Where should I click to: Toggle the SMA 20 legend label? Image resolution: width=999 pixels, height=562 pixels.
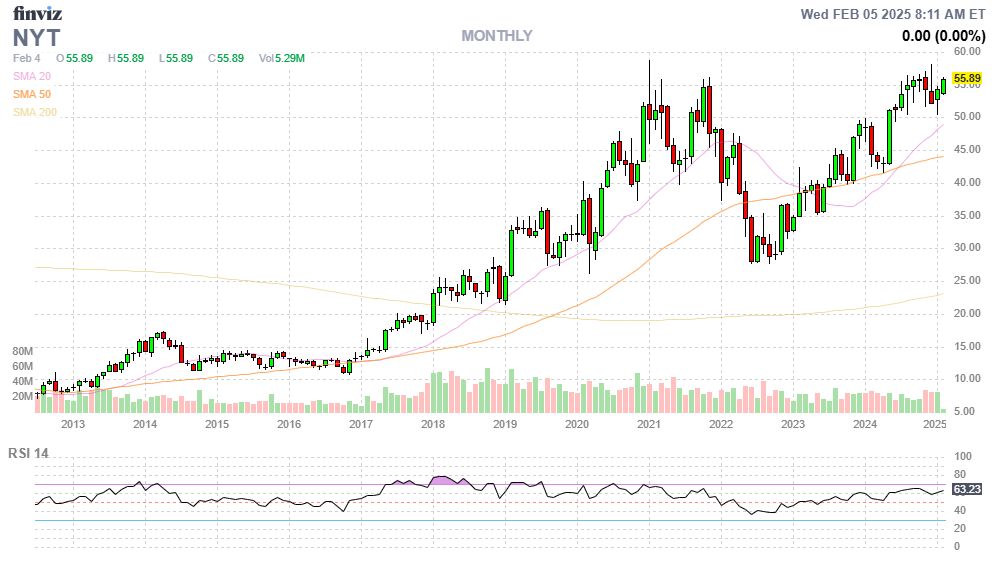(x=31, y=76)
